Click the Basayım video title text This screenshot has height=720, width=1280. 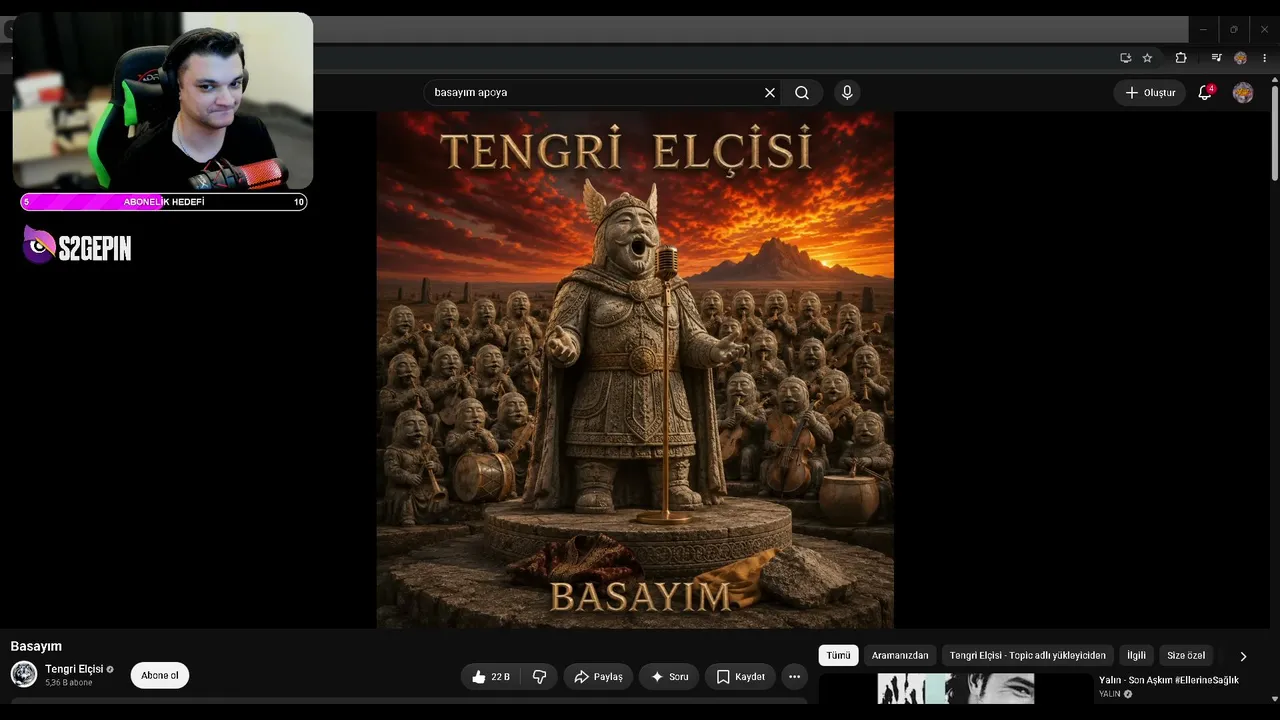[x=36, y=646]
